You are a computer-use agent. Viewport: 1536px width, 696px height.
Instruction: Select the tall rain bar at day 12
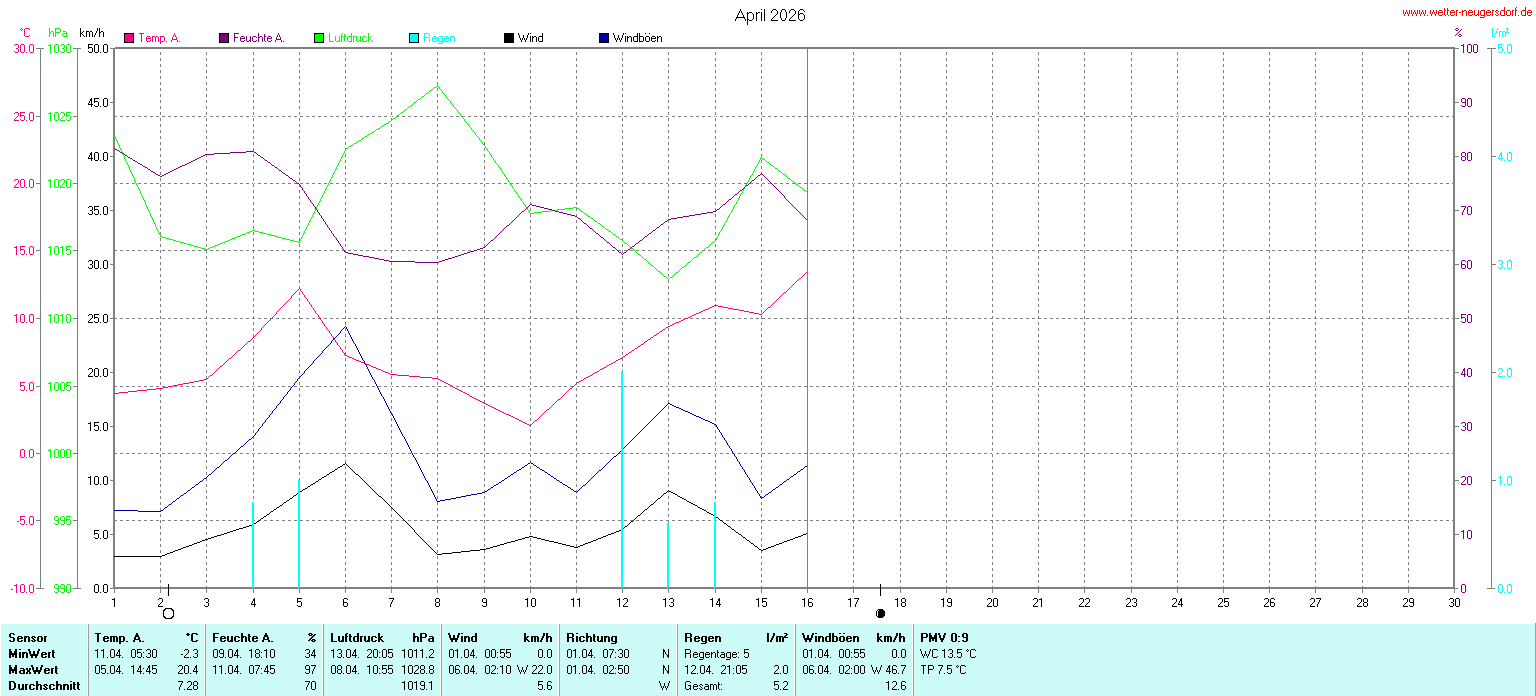(622, 480)
